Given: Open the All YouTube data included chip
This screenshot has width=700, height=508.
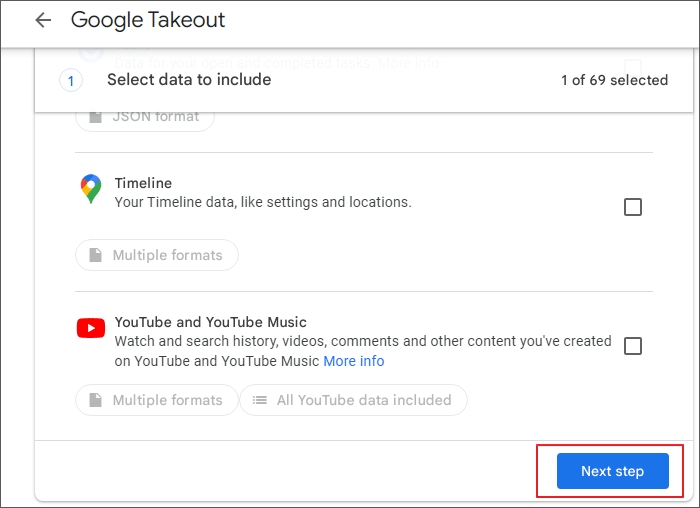Looking at the screenshot, I should tap(354, 400).
